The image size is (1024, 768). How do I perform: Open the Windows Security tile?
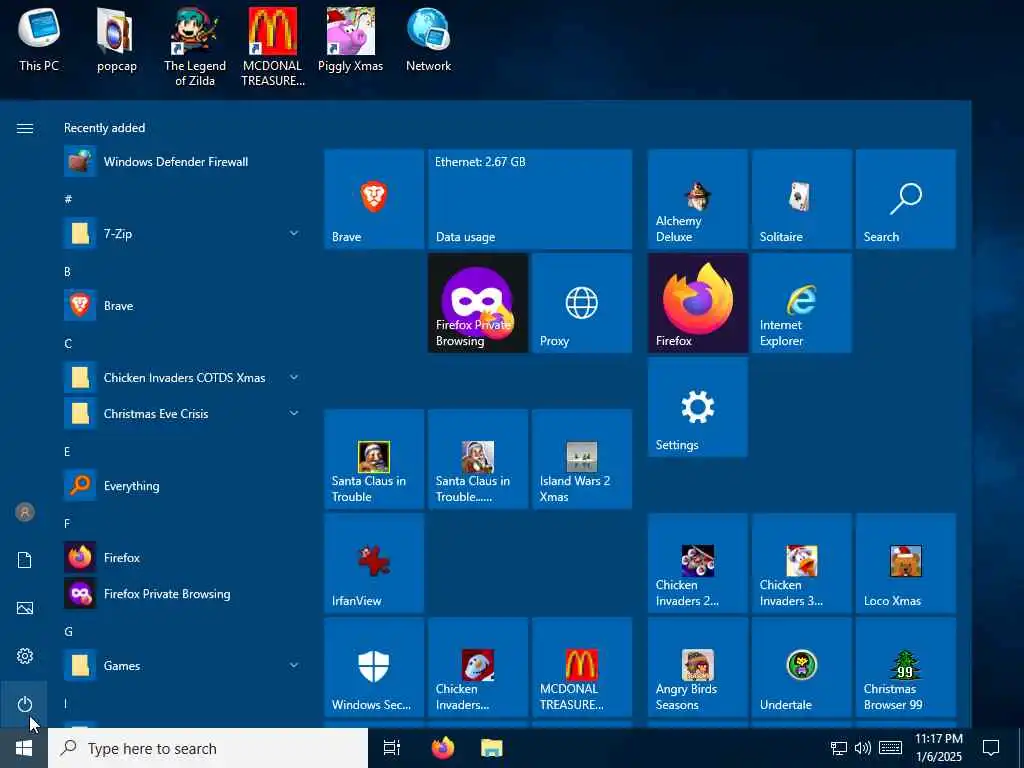click(x=374, y=667)
